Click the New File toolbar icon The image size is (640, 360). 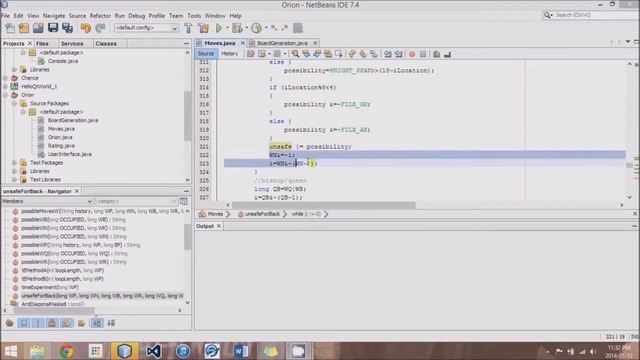click(10, 28)
